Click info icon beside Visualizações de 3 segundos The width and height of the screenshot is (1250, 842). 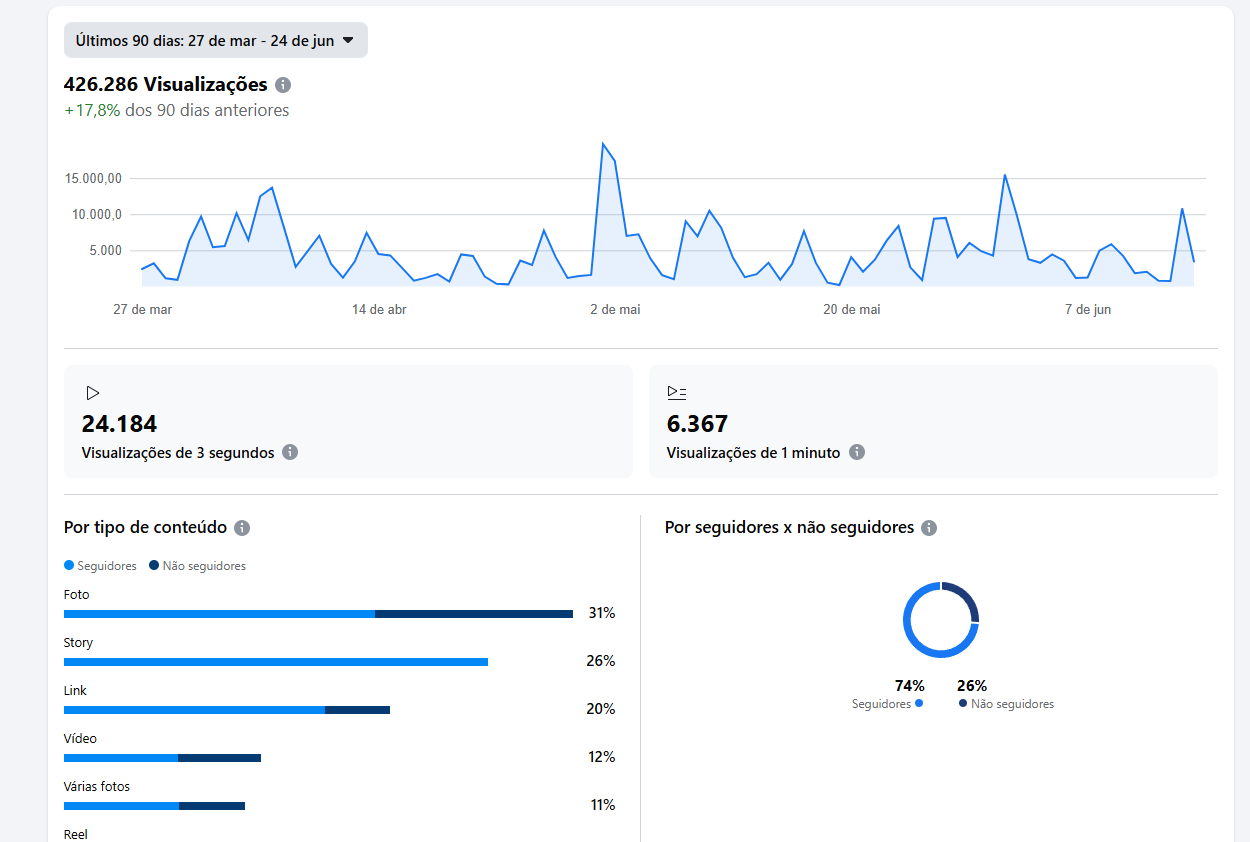pyautogui.click(x=290, y=452)
